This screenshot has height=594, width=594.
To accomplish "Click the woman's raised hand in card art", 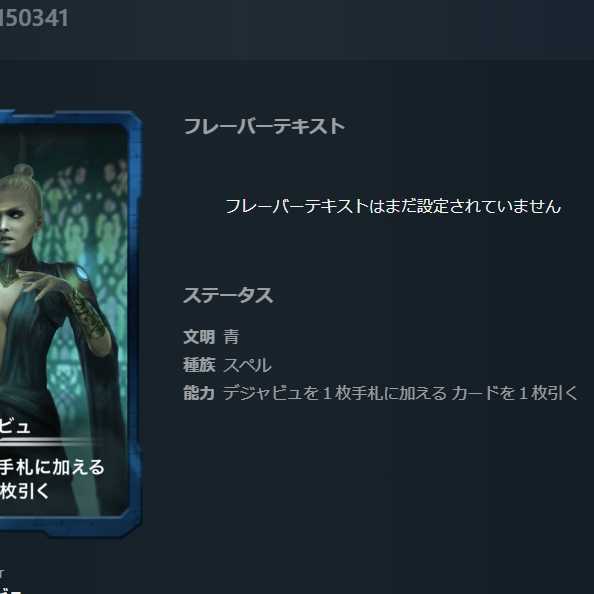I will (42, 282).
